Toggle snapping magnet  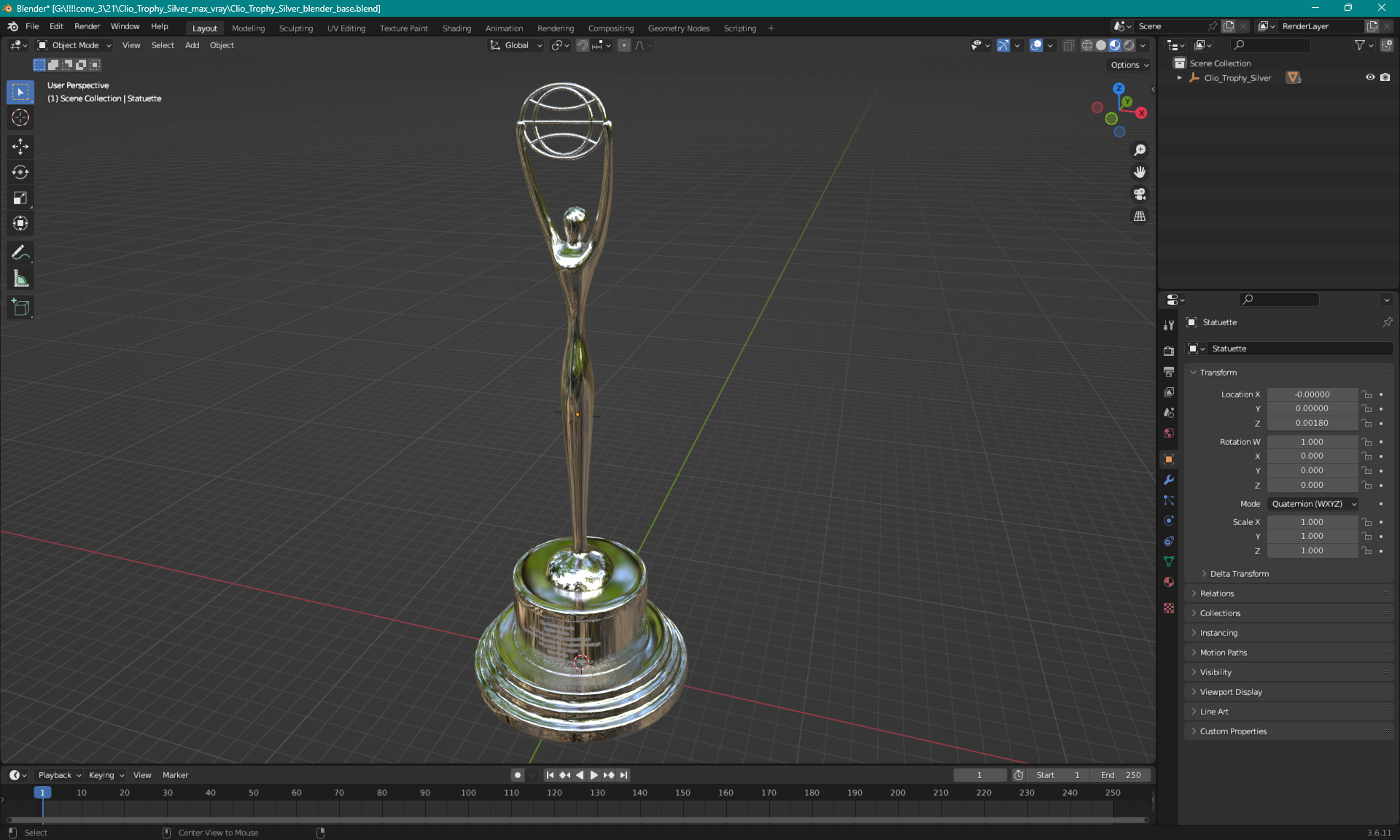tap(583, 45)
